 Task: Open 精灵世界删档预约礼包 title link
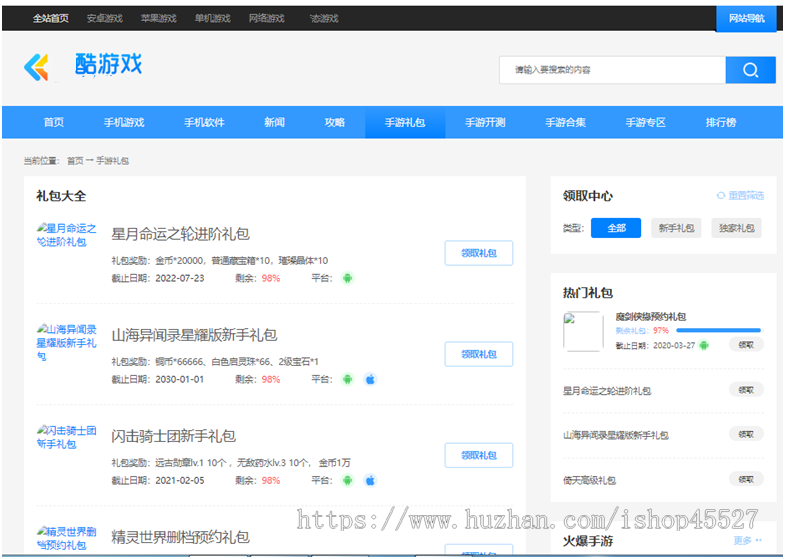(180, 537)
